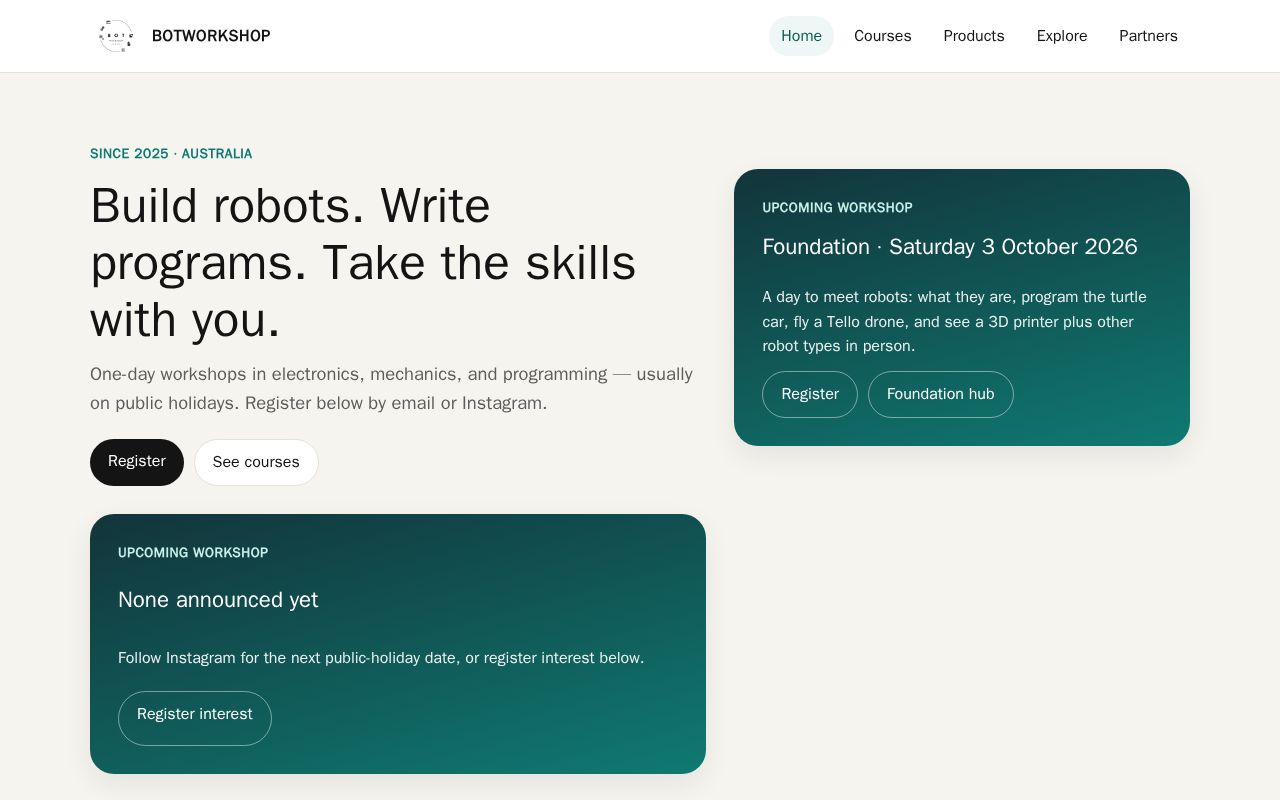Click 'Foundation · Saturday 3 October 2026' title

950,247
